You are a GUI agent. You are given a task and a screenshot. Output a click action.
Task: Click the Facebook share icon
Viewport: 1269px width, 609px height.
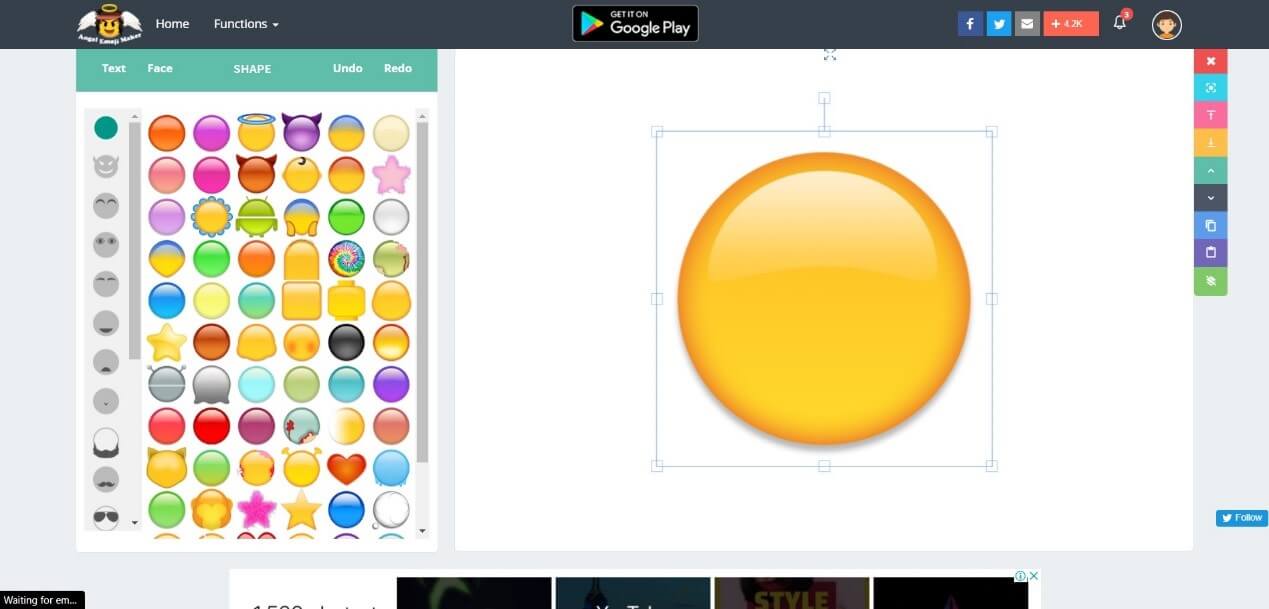[970, 23]
